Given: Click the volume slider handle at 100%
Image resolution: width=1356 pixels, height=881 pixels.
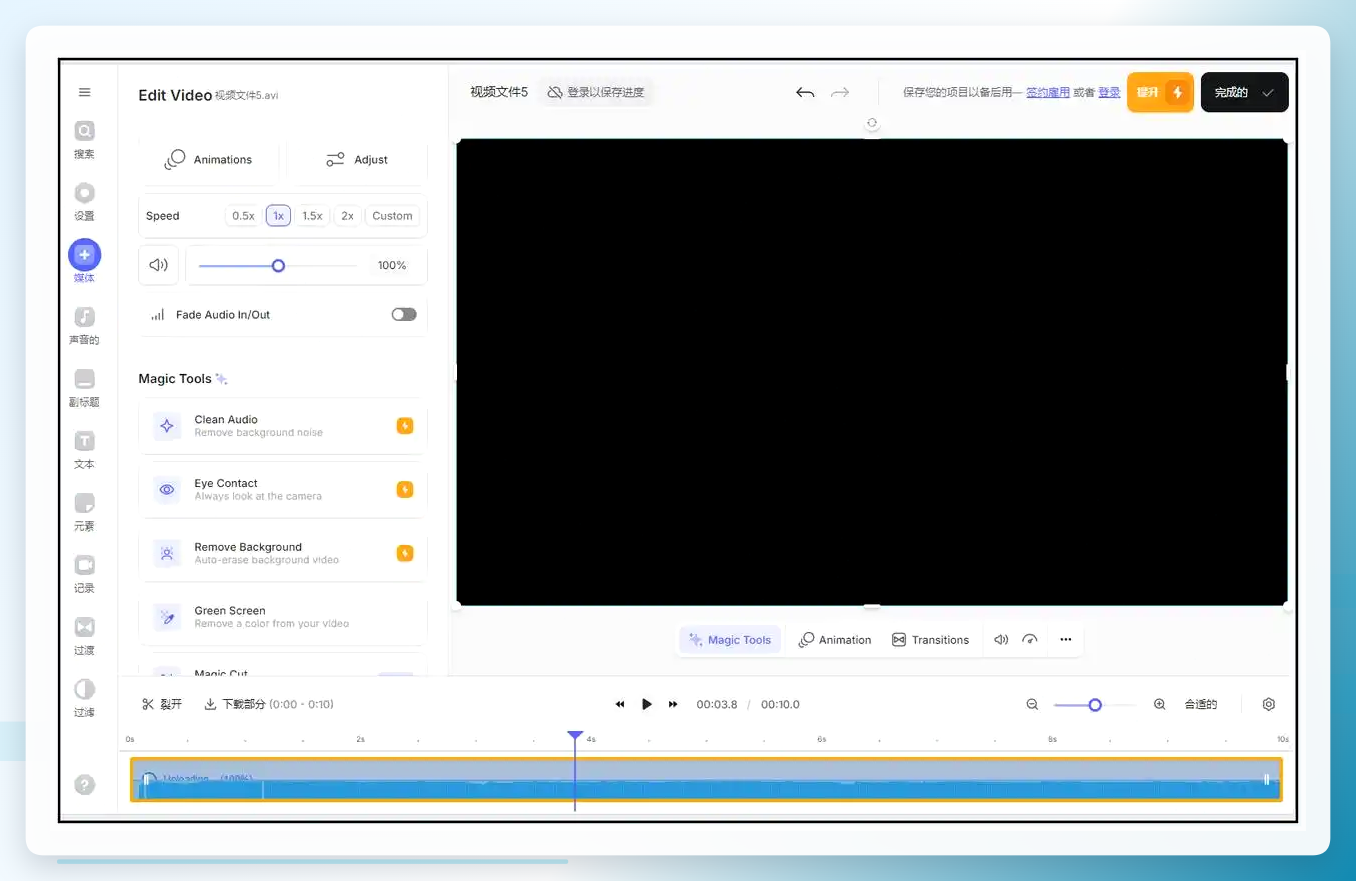Looking at the screenshot, I should [x=278, y=265].
